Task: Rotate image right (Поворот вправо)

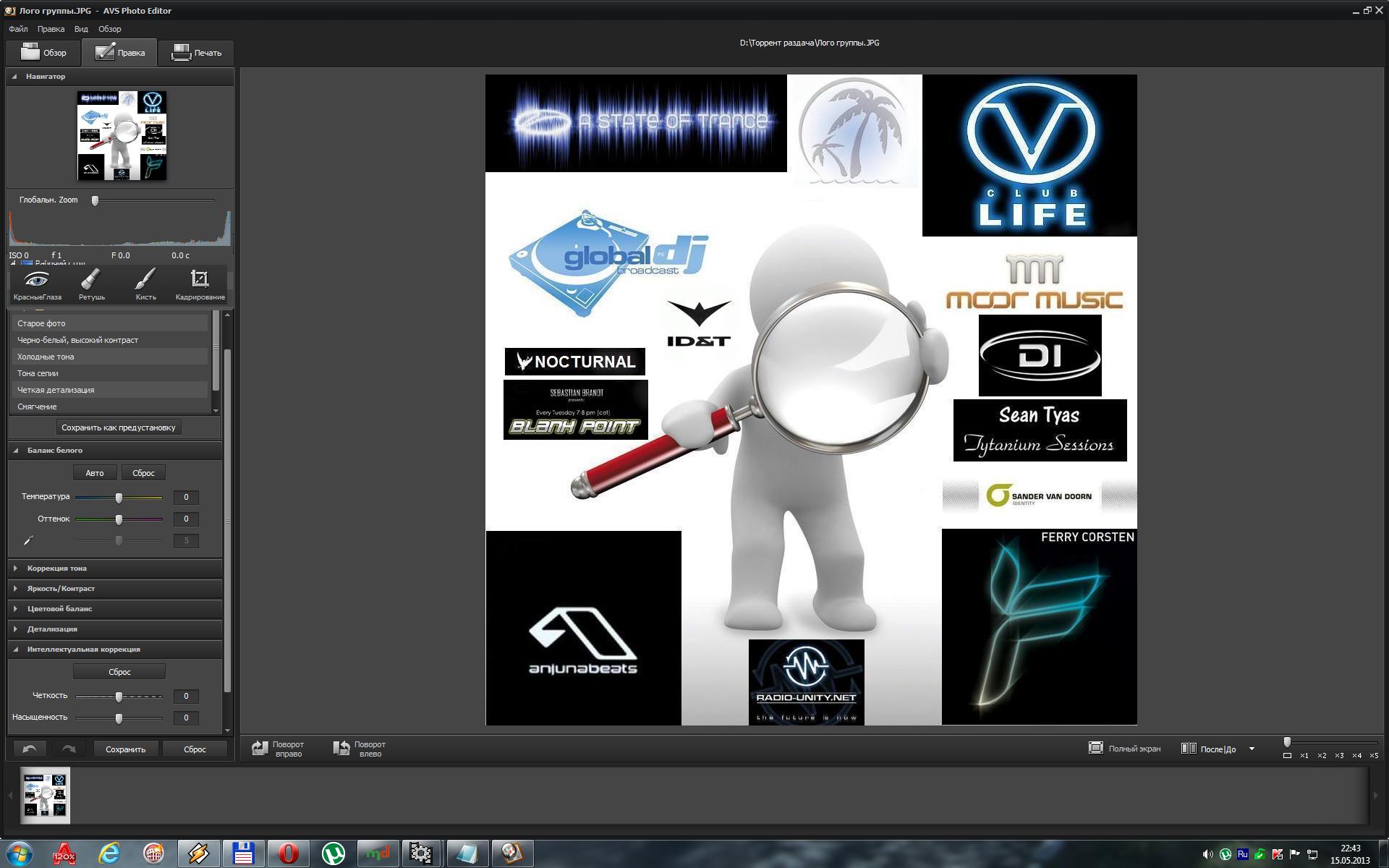Action: point(278,749)
